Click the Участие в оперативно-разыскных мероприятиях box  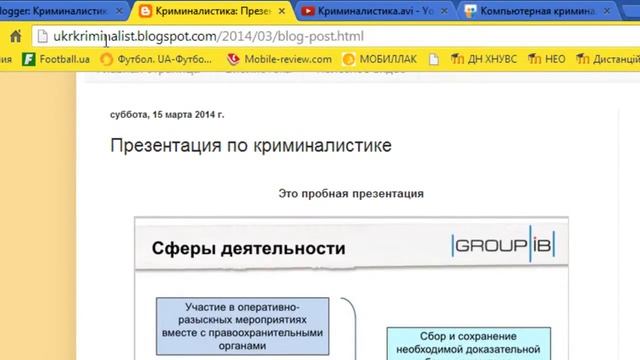click(x=242, y=326)
